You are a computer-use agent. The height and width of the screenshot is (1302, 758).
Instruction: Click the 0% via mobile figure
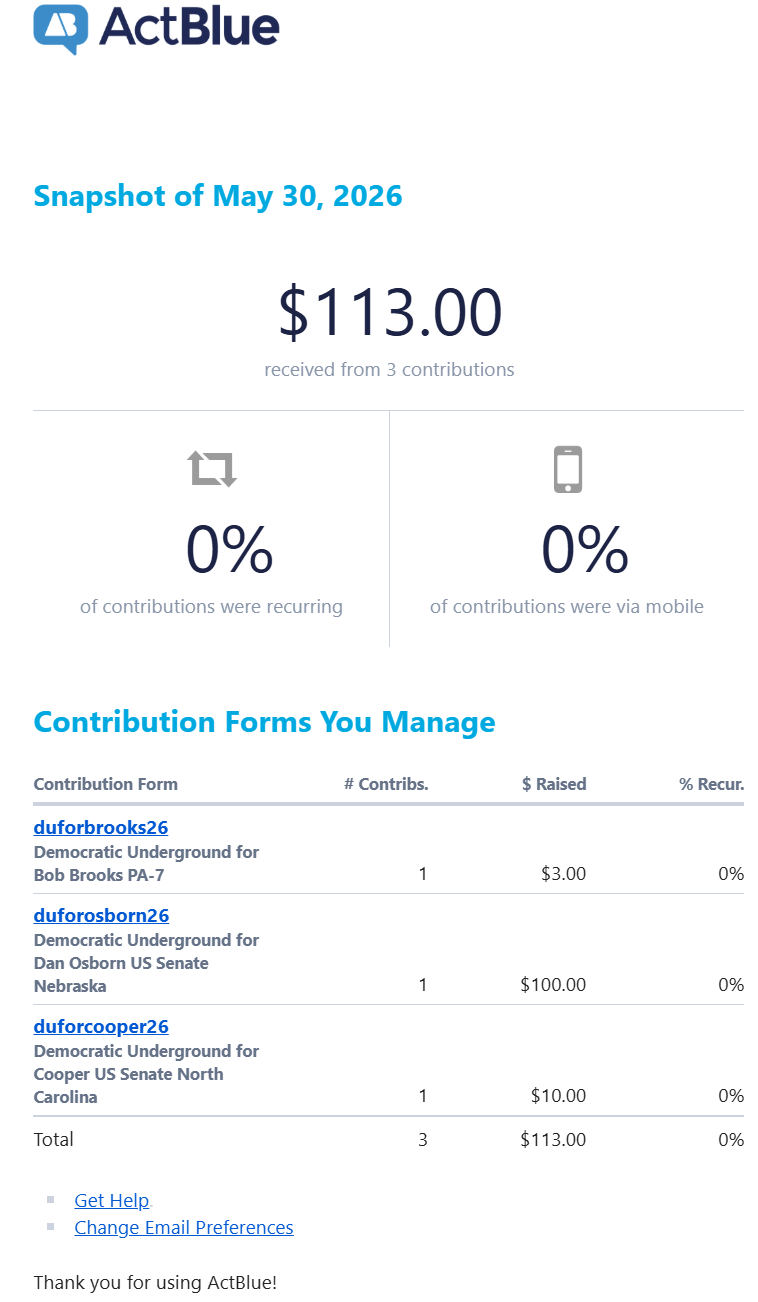pyautogui.click(x=585, y=550)
